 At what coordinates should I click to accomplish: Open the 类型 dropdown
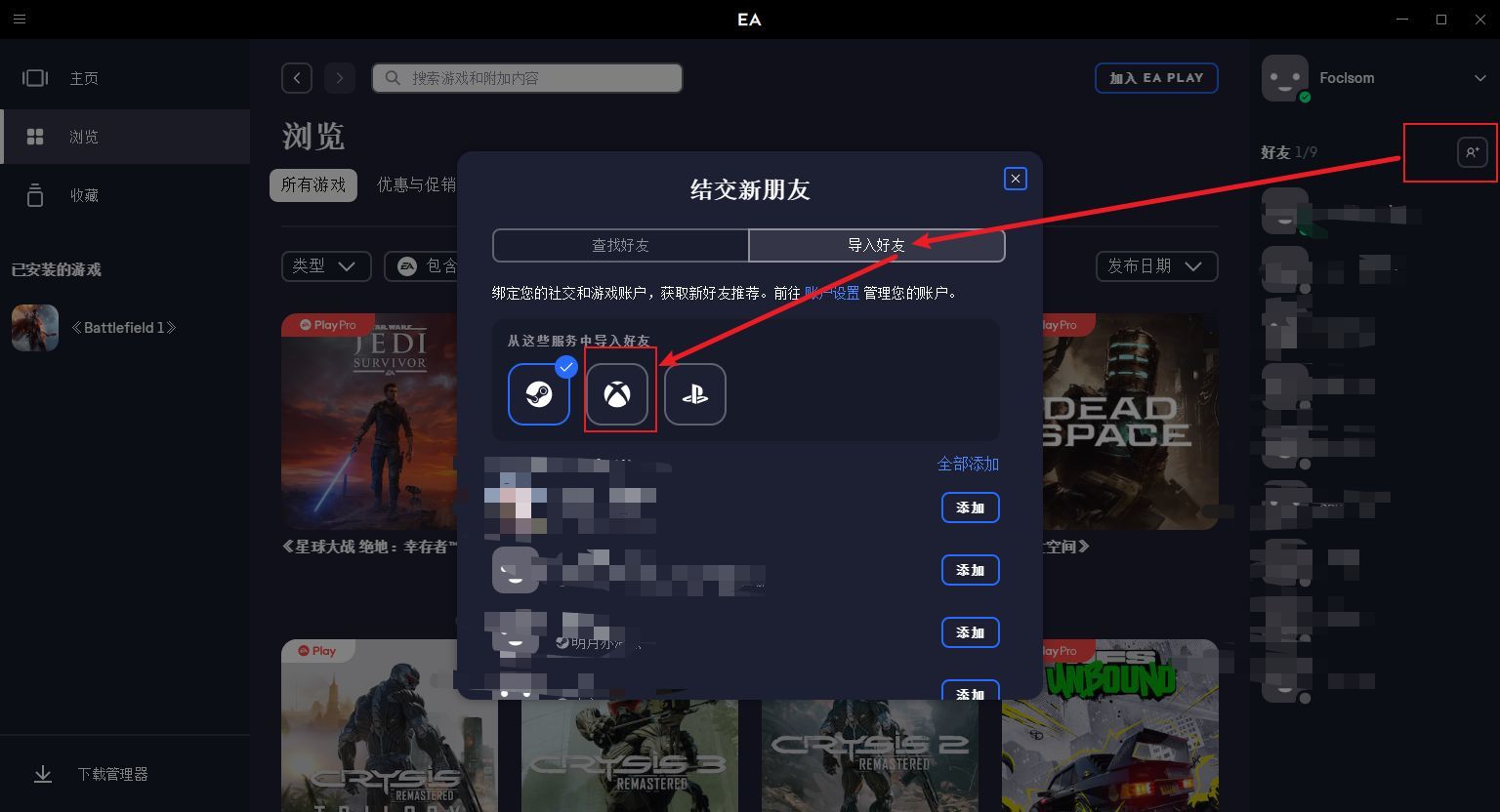click(325, 265)
